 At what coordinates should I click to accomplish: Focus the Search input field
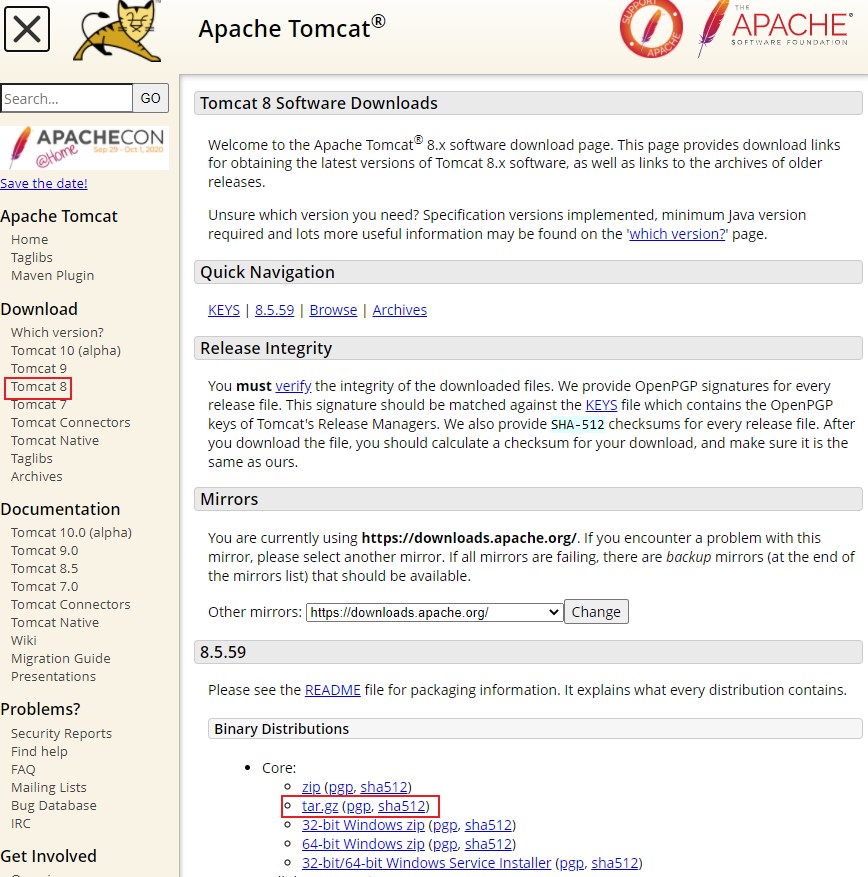coord(67,98)
